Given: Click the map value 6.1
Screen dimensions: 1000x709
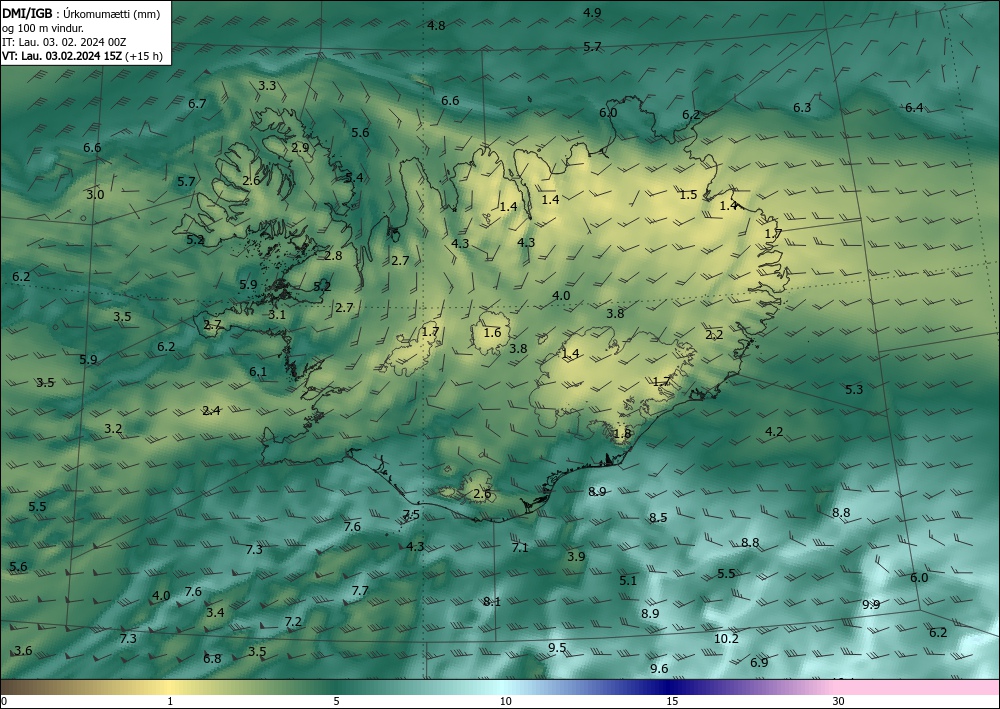Looking at the screenshot, I should (x=258, y=372).
